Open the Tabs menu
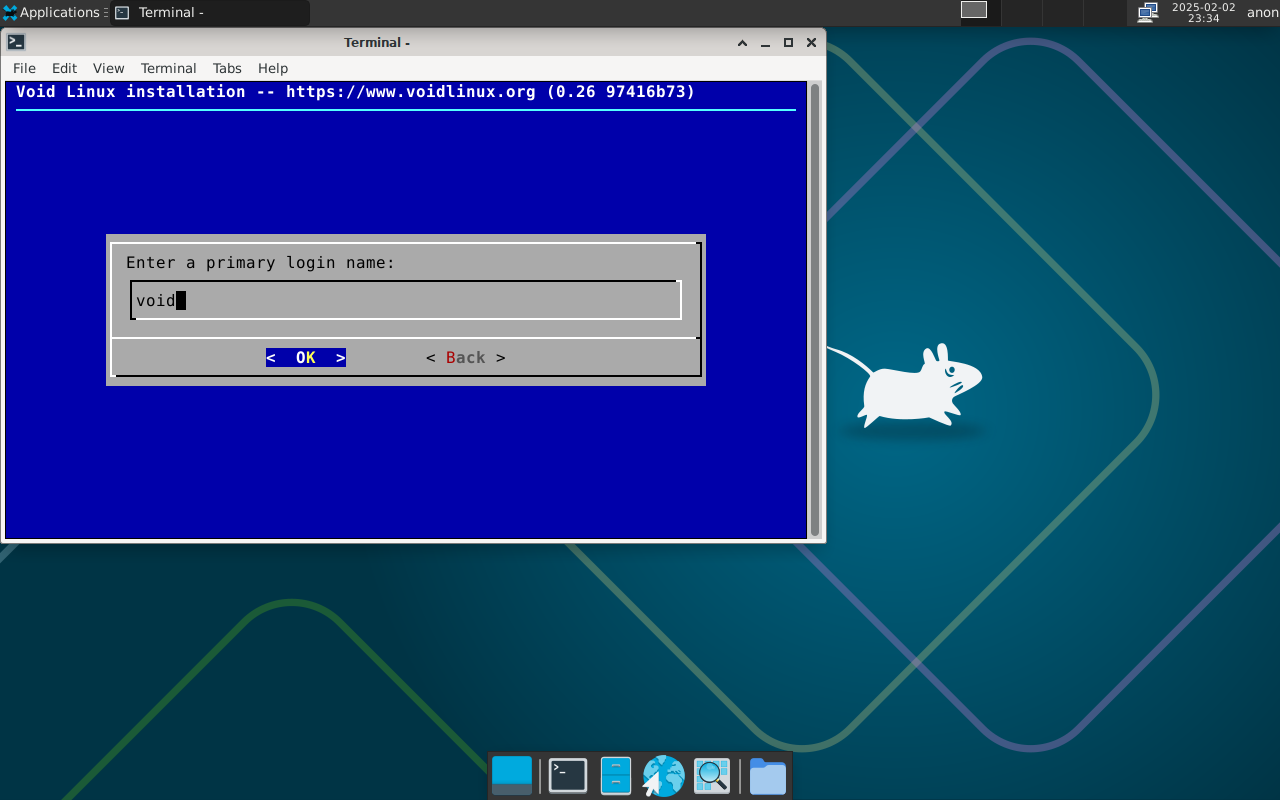 pos(227,68)
